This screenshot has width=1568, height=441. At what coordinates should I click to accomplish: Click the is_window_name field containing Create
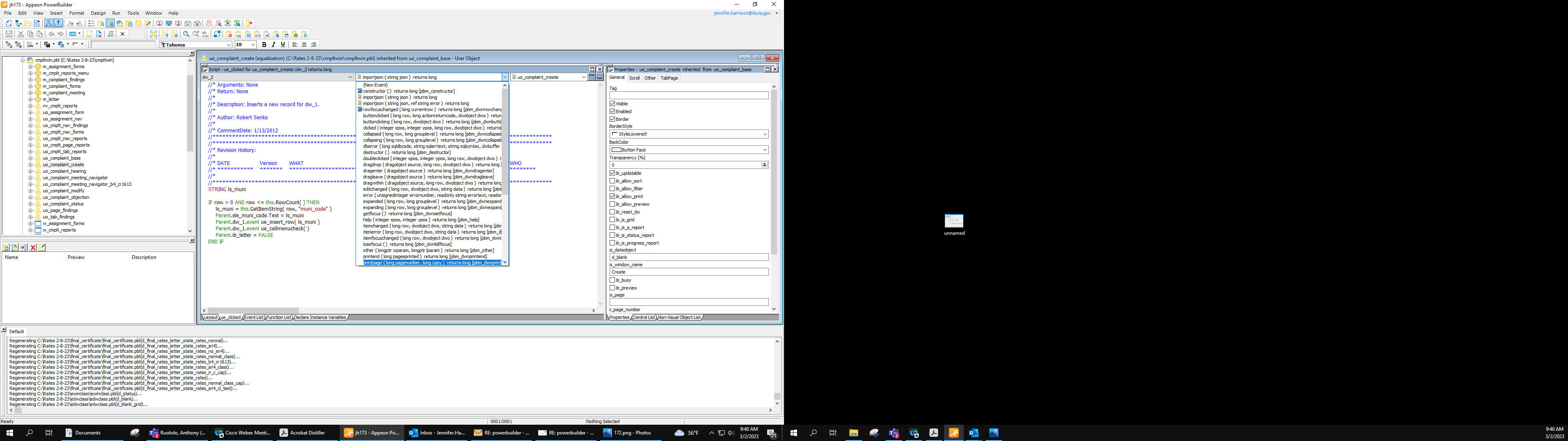coord(688,272)
